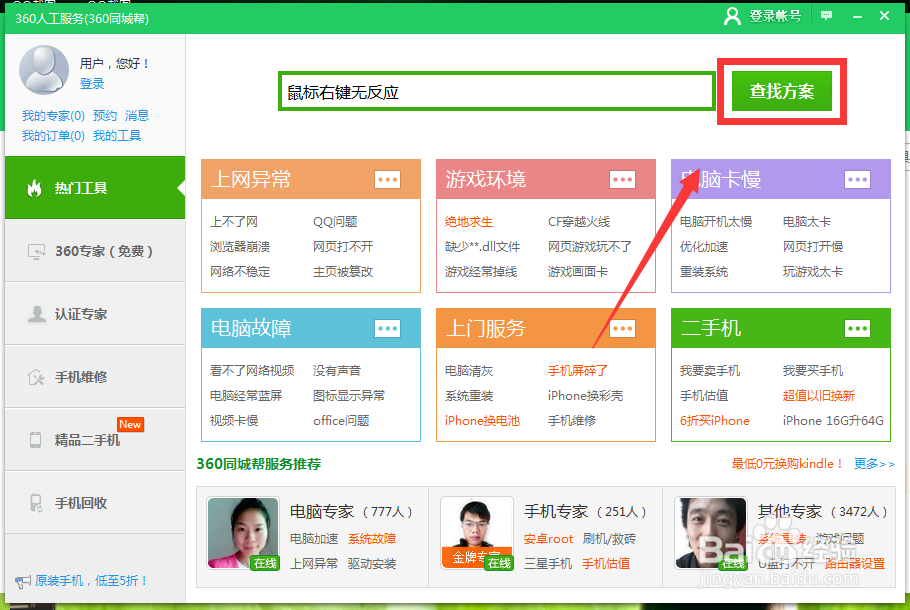Open more options in 上门服务 card
Image resolution: width=910 pixels, height=610 pixels.
(622, 329)
